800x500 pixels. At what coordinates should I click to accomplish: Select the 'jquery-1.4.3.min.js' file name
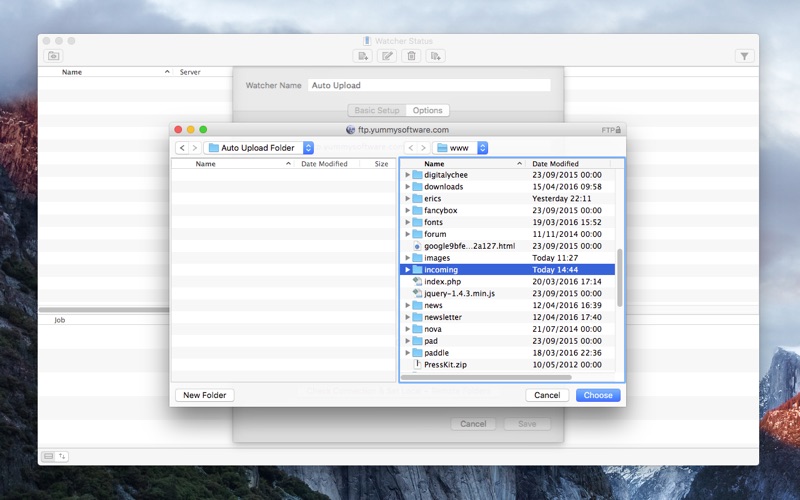[459, 293]
